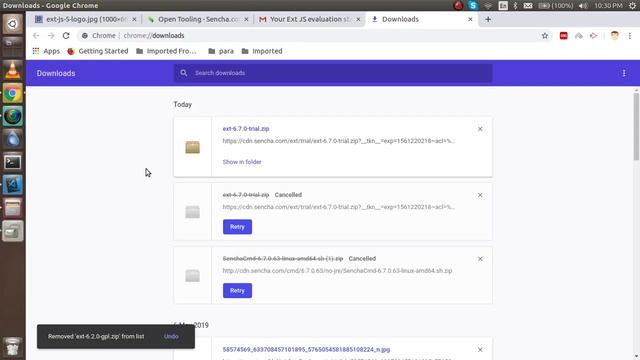Click the search magnifier icon in Downloads
Viewport: 640px width, 360px height.
point(184,73)
